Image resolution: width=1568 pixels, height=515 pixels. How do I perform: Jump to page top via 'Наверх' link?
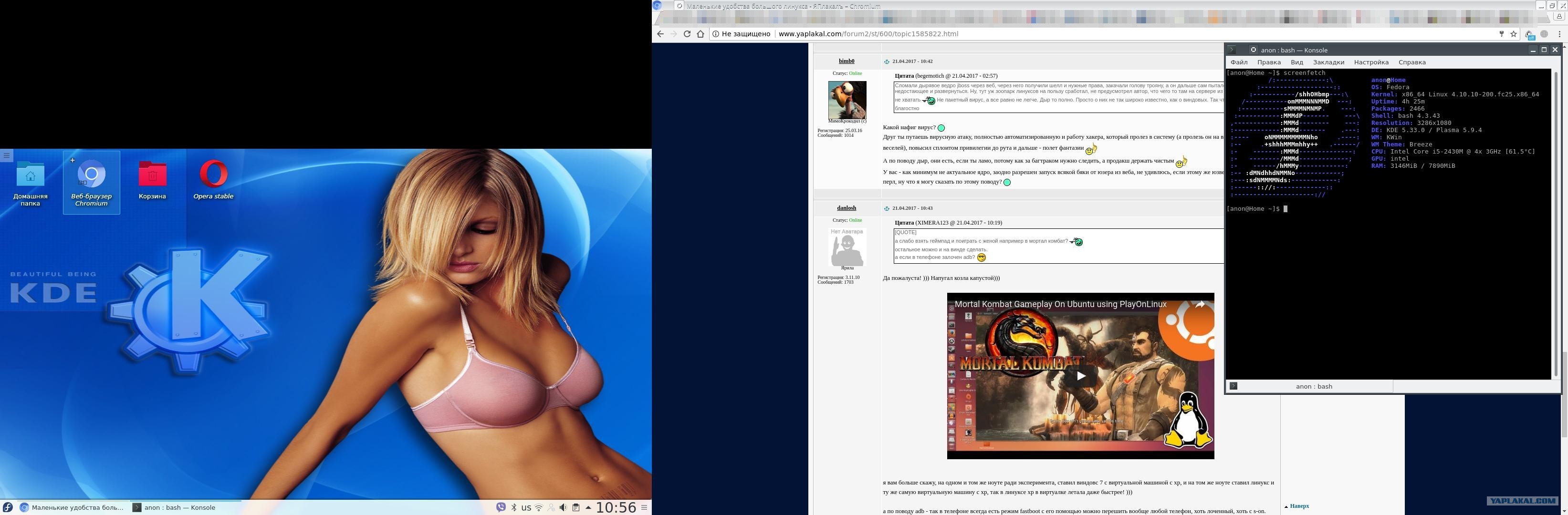1298,506
